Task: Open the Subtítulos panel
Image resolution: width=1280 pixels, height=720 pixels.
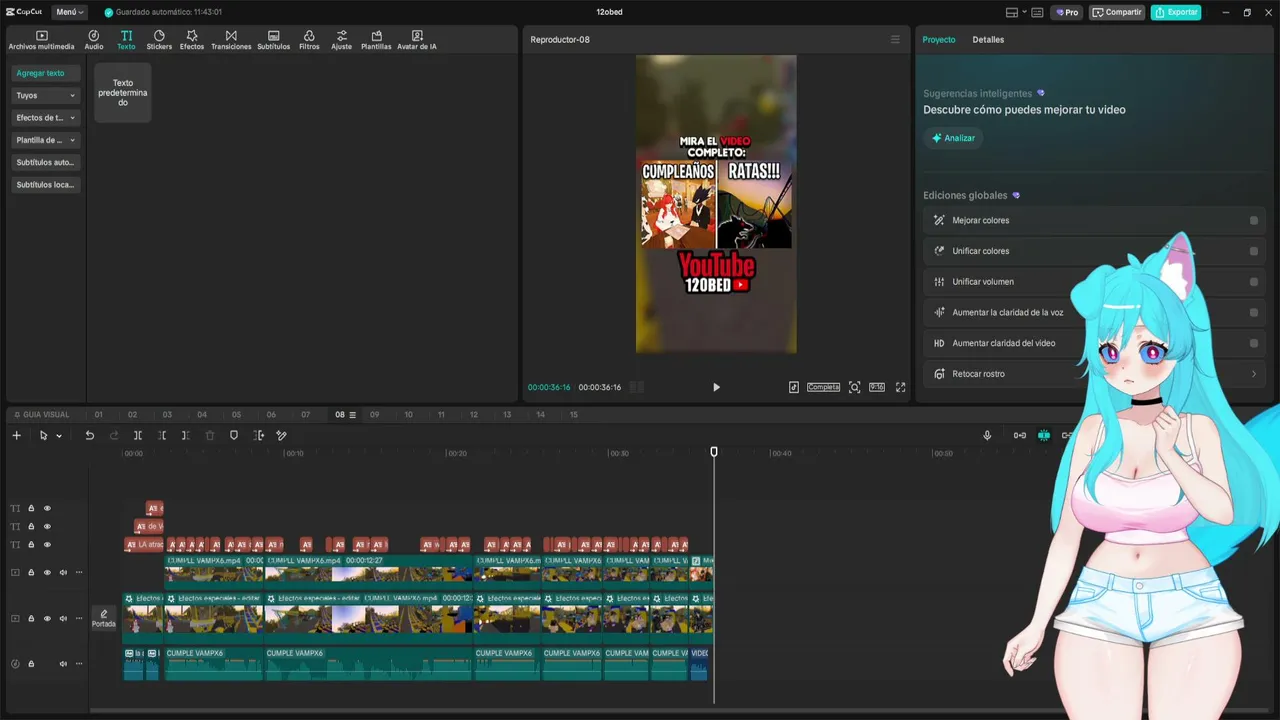Action: tap(274, 40)
